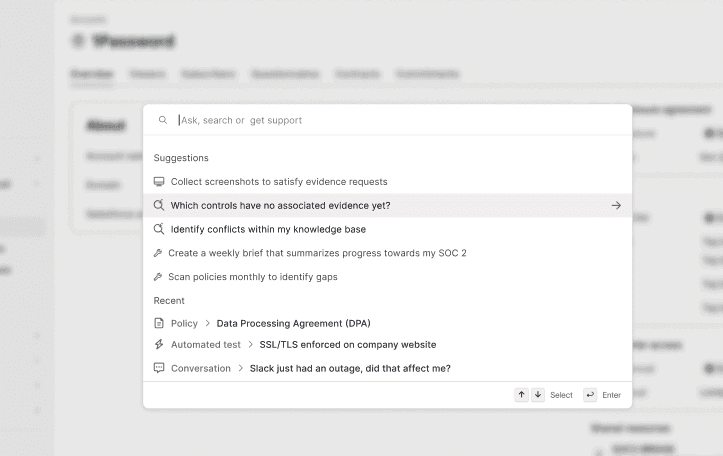
Task: Click the wrench icon beside Scan policies
Action: click(158, 277)
